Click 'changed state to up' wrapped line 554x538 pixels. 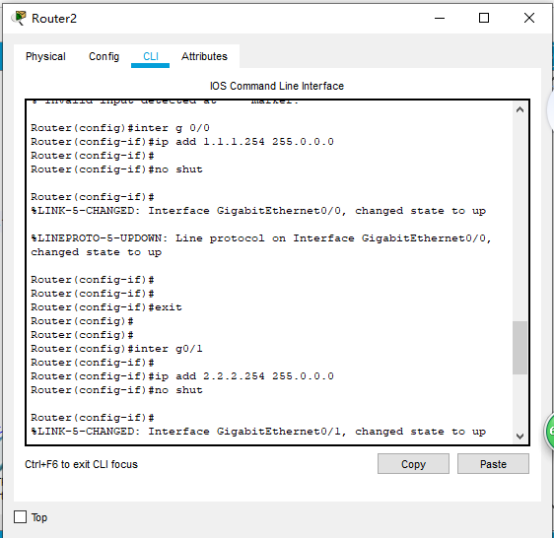pyautogui.click(x=96, y=252)
